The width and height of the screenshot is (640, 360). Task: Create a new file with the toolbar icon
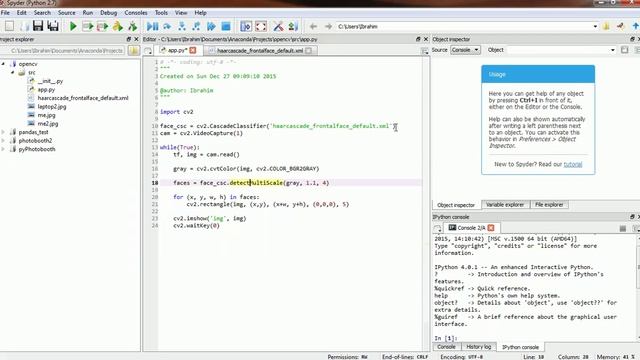[9, 26]
